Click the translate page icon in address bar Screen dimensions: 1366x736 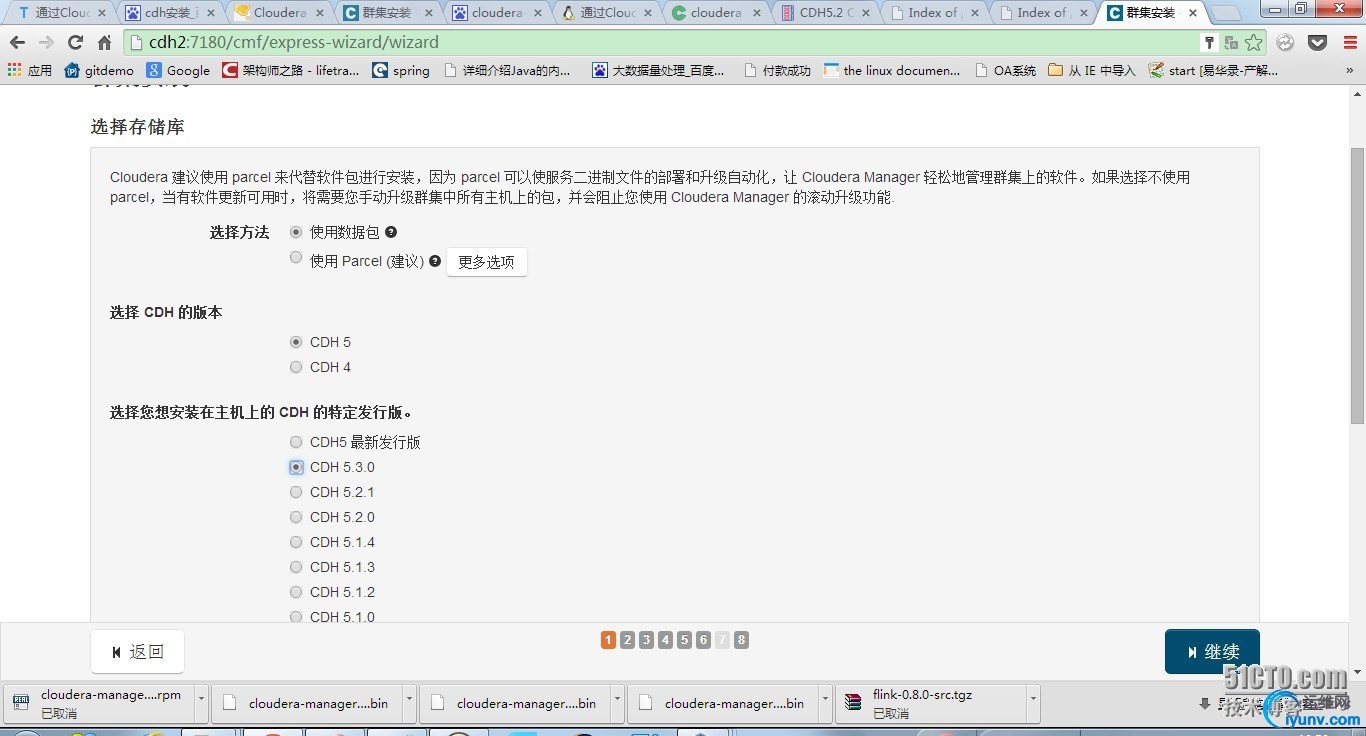tap(1231, 43)
